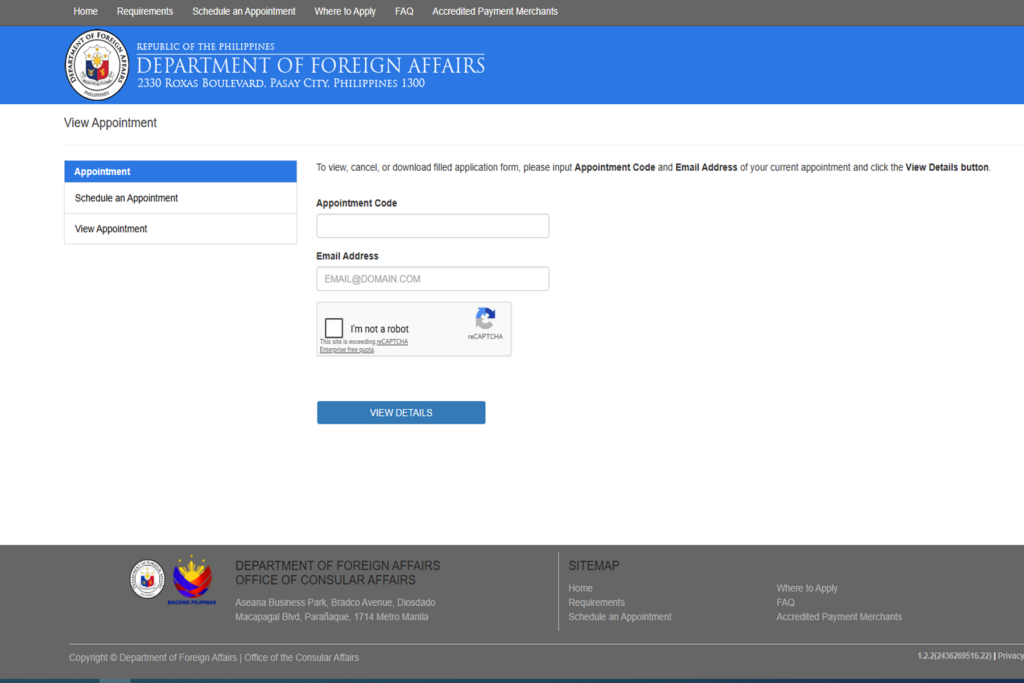
Task: Click the VIEW DETAILS button
Action: click(x=401, y=413)
